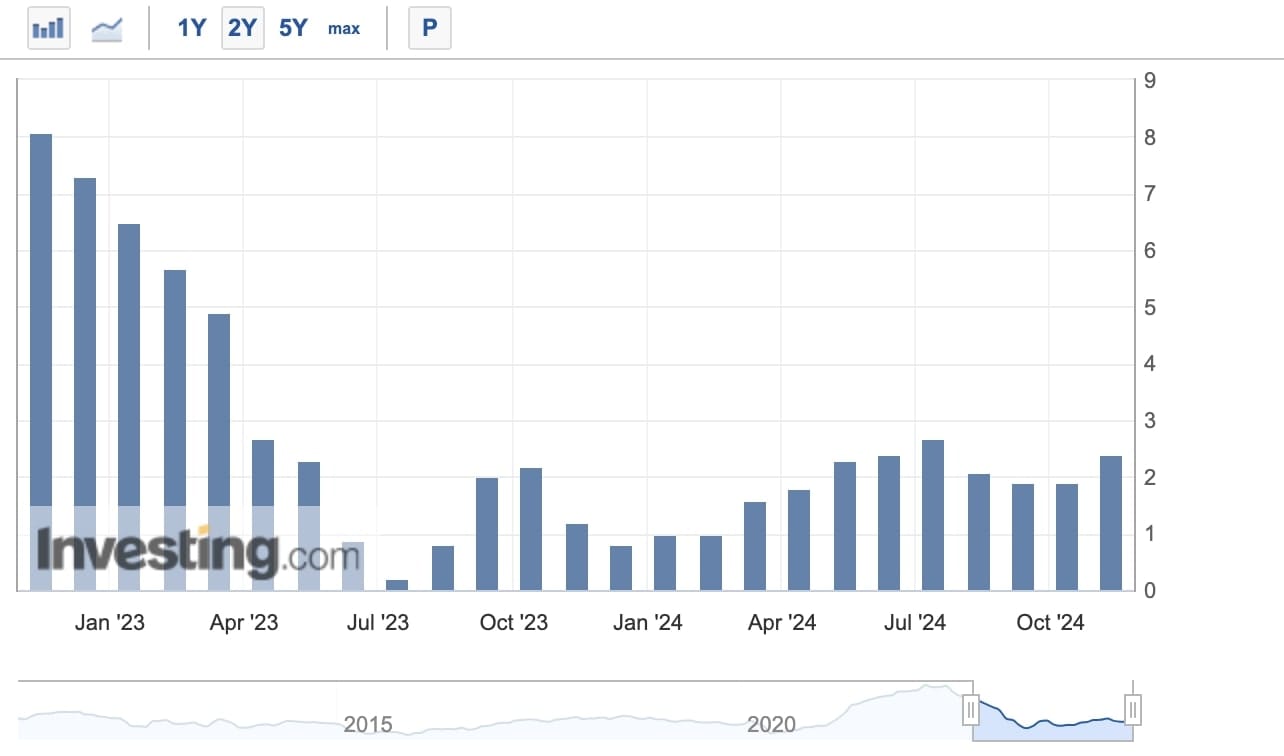Click the bar above Oct '24 label
This screenshot has height=756, width=1284.
[x=1067, y=537]
